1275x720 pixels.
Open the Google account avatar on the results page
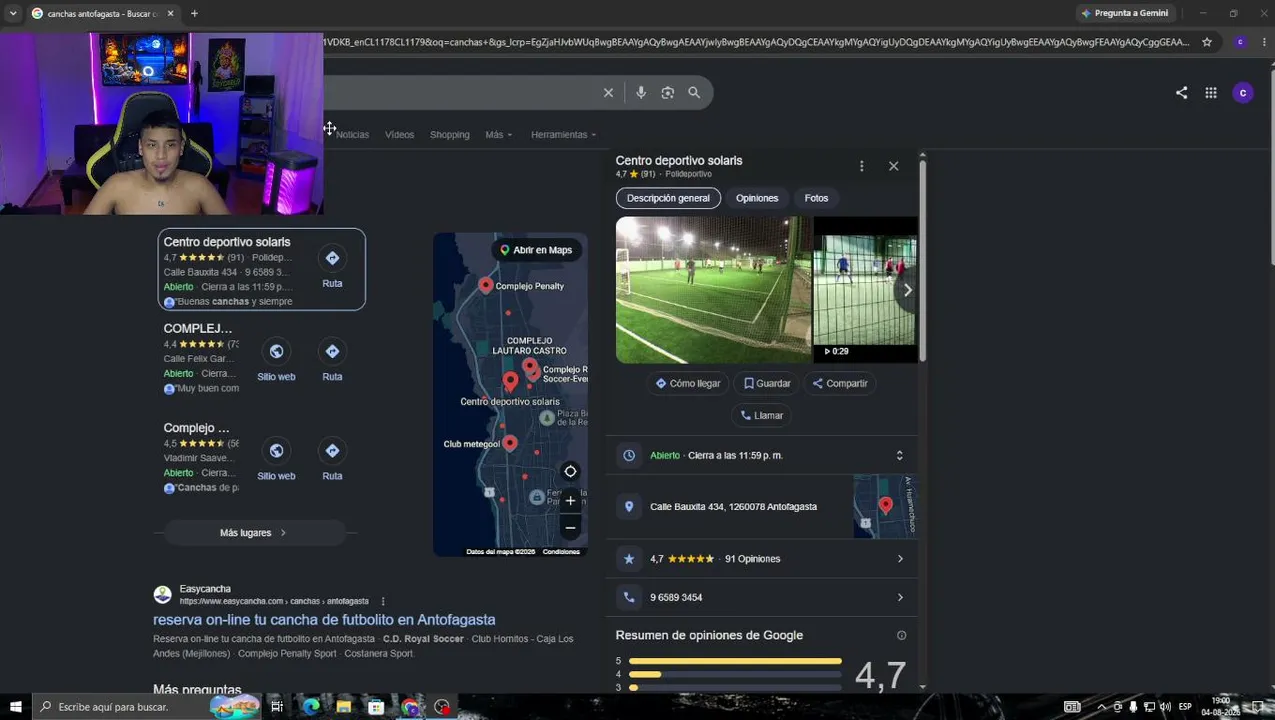[x=1243, y=93]
